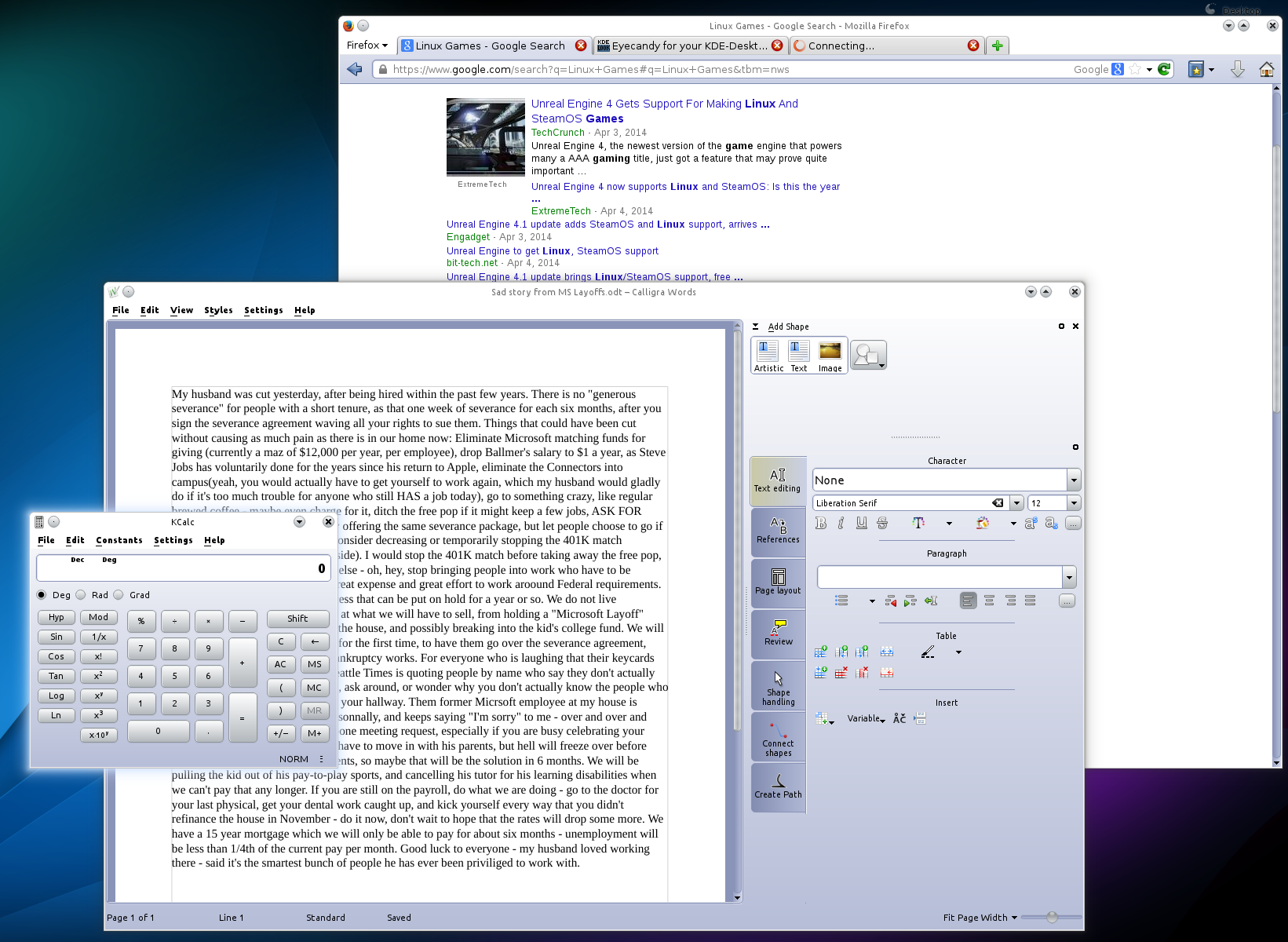Adjust zoom slider in Calligra status bar

[1052, 917]
